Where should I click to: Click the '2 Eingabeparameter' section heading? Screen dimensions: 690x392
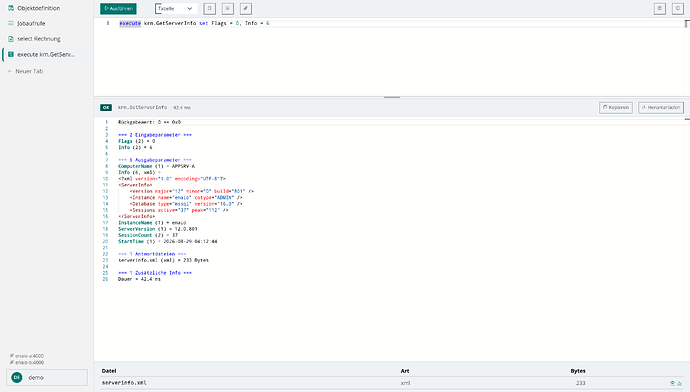point(155,135)
